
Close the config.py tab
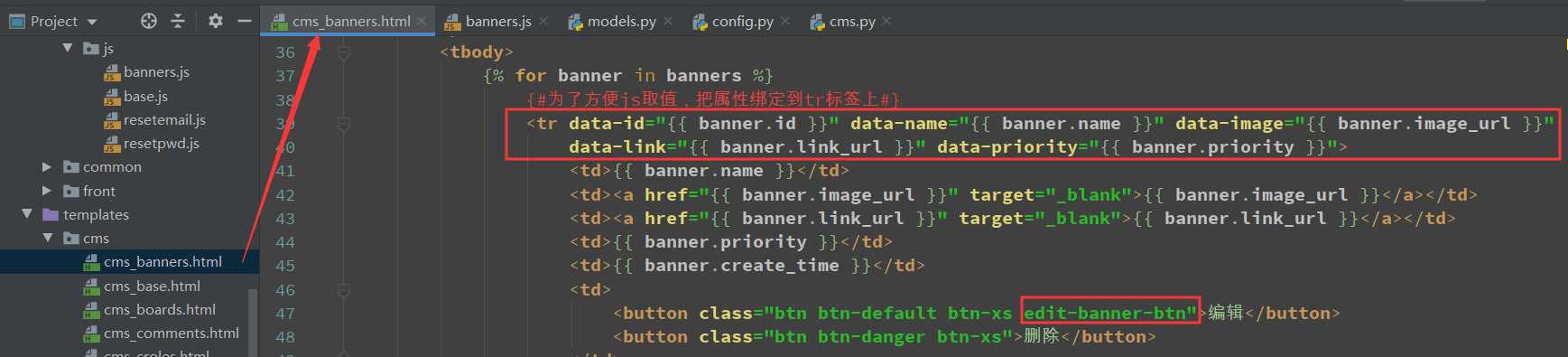[785, 21]
